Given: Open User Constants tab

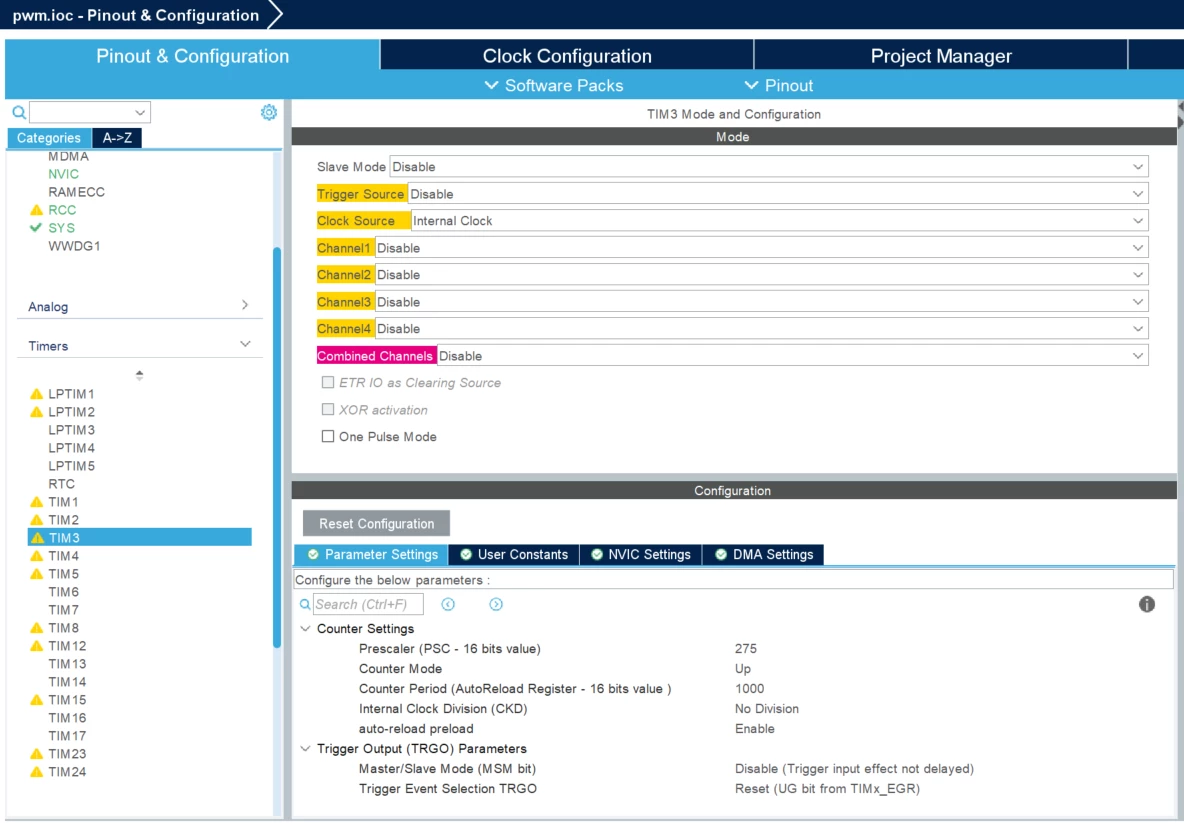Looking at the screenshot, I should click(x=513, y=554).
